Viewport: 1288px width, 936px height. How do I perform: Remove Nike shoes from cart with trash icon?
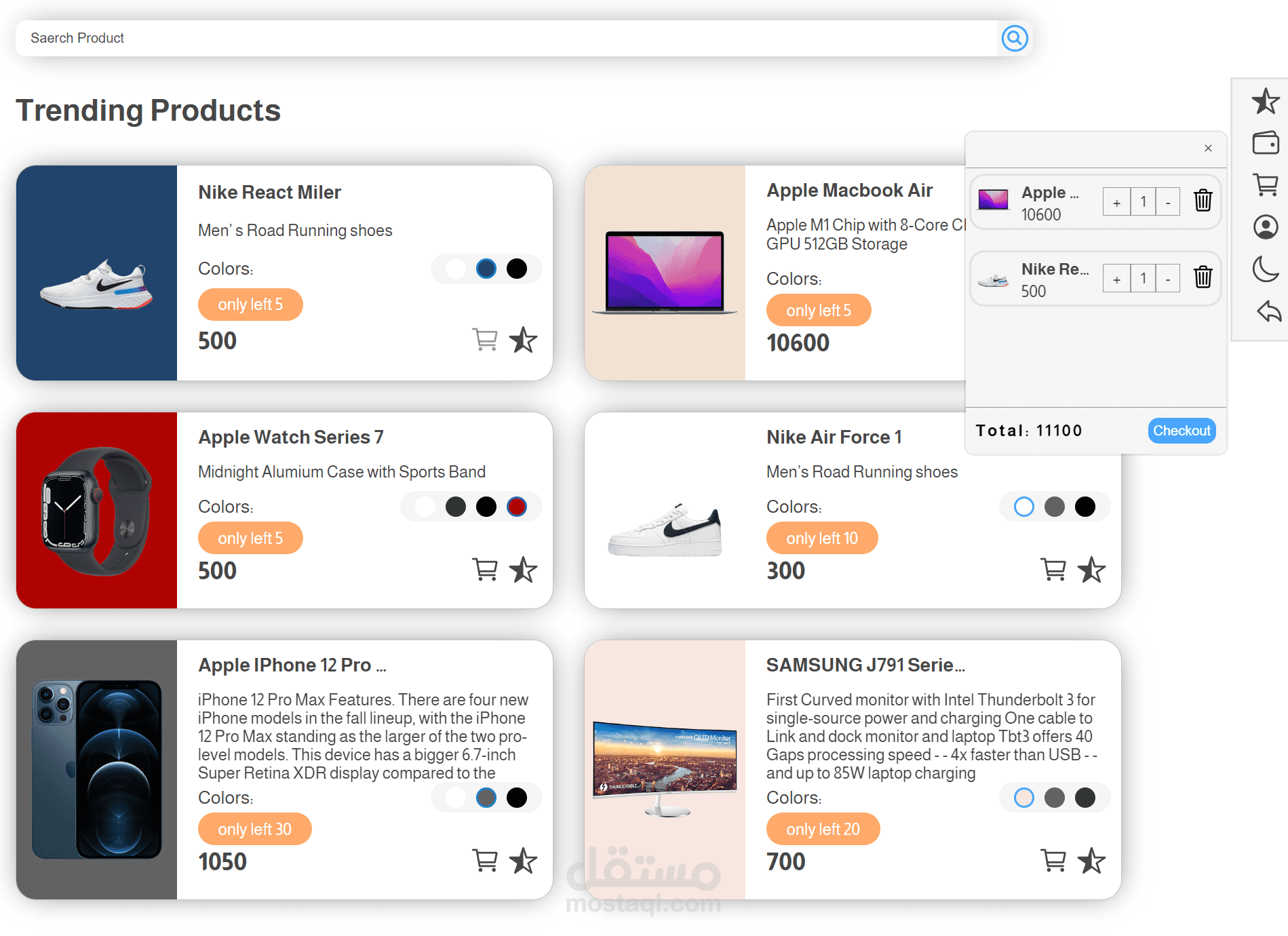point(1203,278)
